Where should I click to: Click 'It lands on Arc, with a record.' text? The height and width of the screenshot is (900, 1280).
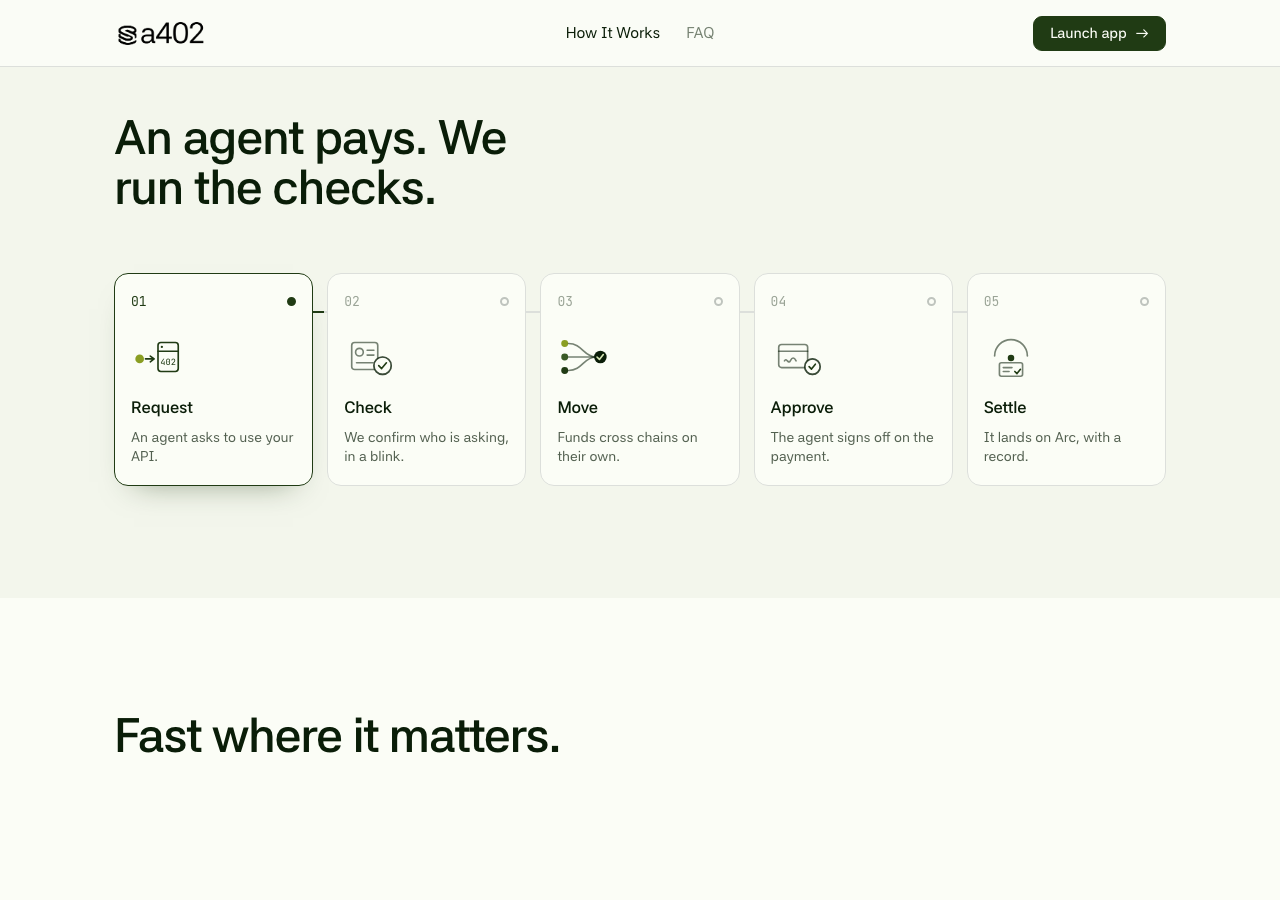[1052, 447]
